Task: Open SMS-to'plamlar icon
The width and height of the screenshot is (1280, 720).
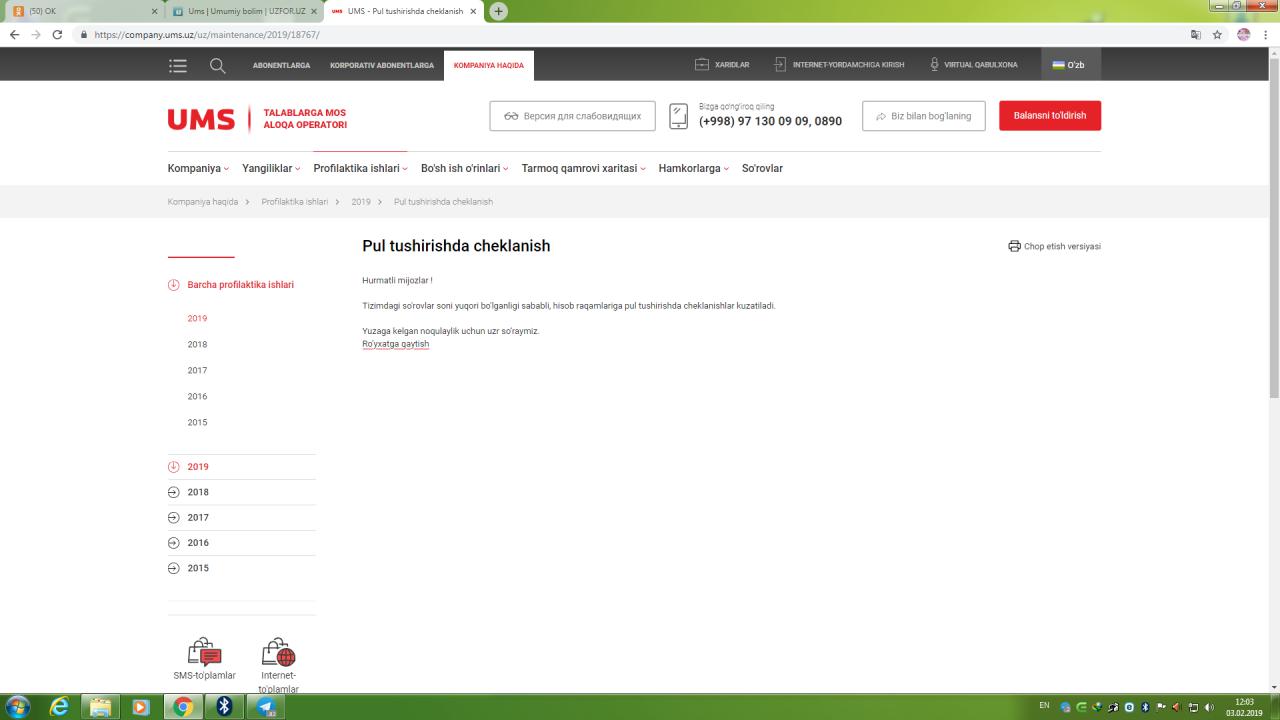Action: tap(204, 653)
